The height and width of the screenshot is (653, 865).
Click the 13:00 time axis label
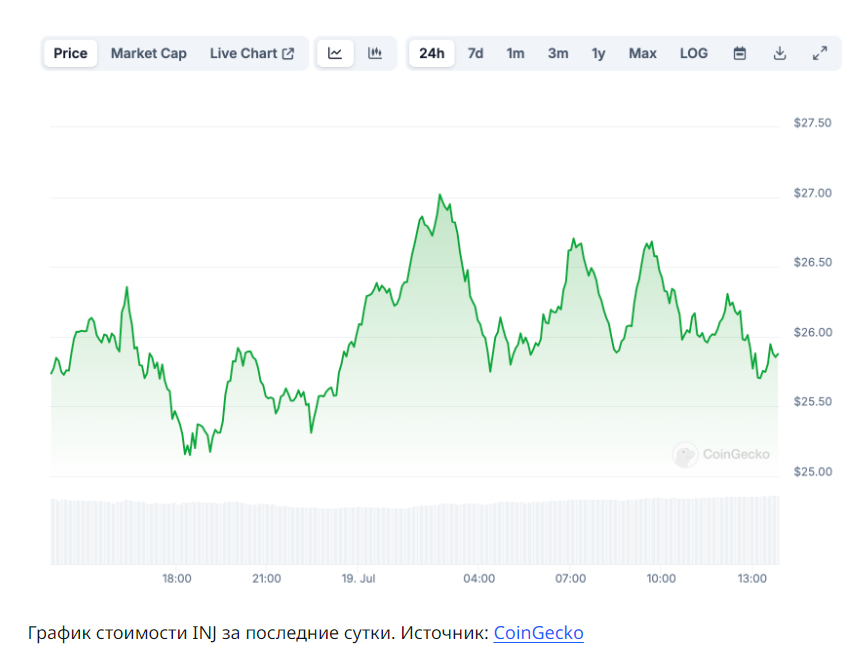tap(752, 579)
